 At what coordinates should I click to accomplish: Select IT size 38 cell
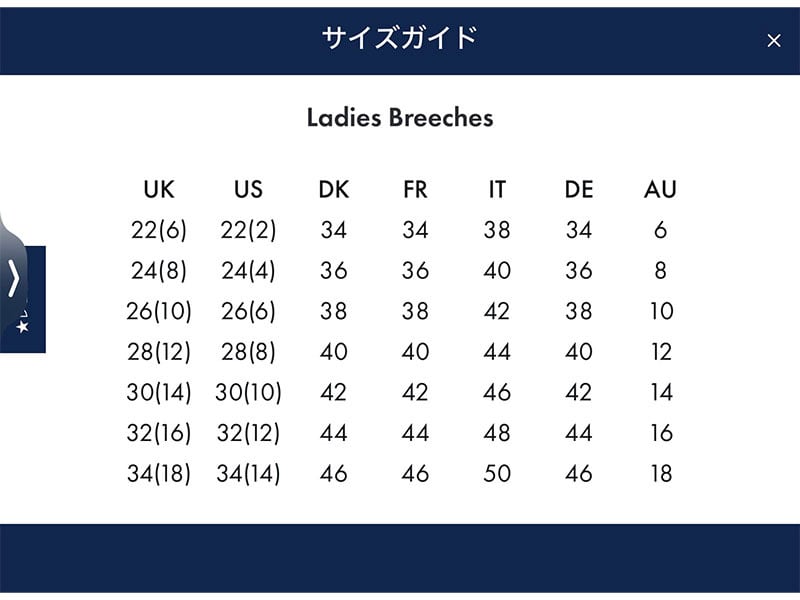(497, 230)
